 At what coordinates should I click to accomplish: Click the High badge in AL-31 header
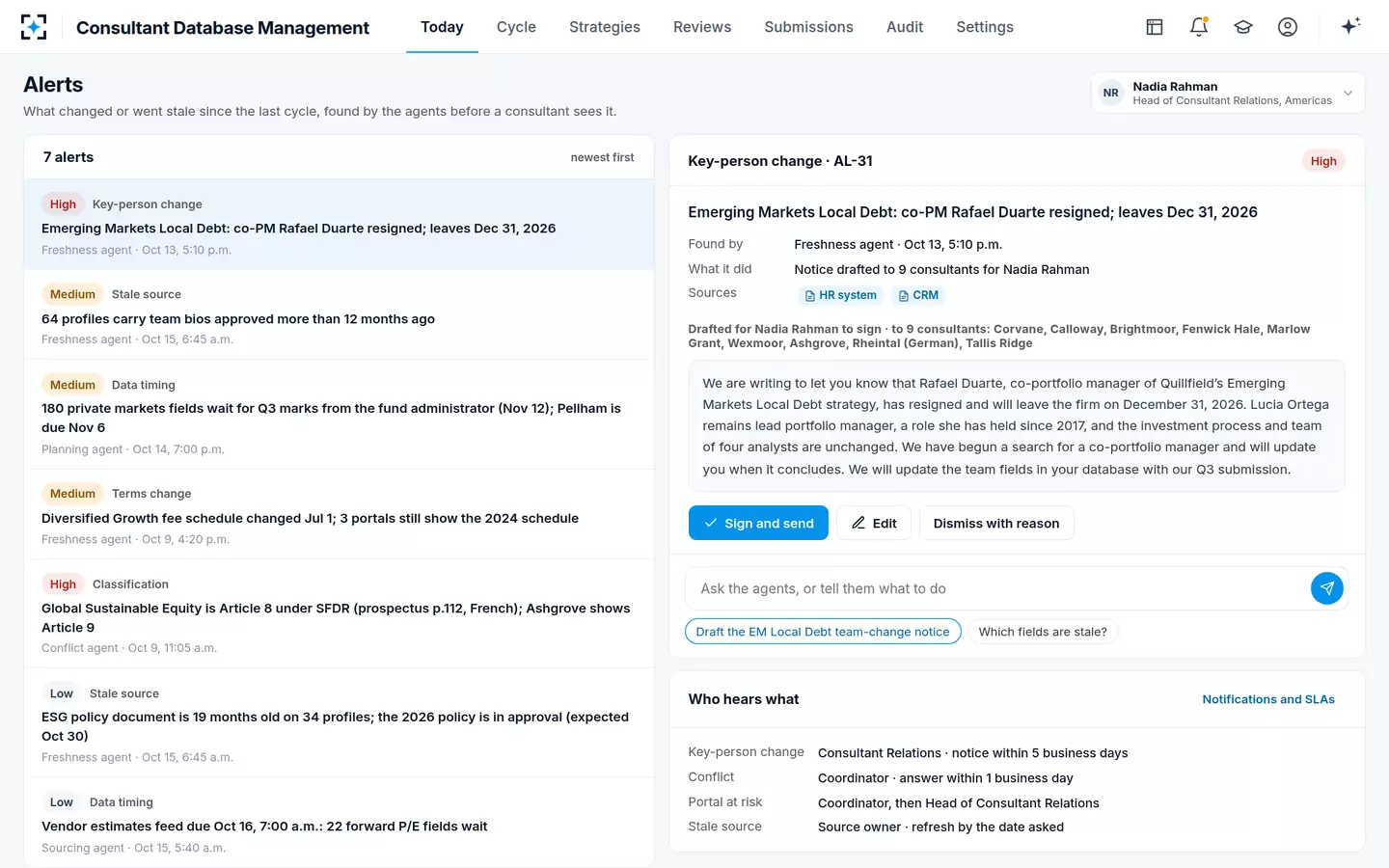point(1323,161)
